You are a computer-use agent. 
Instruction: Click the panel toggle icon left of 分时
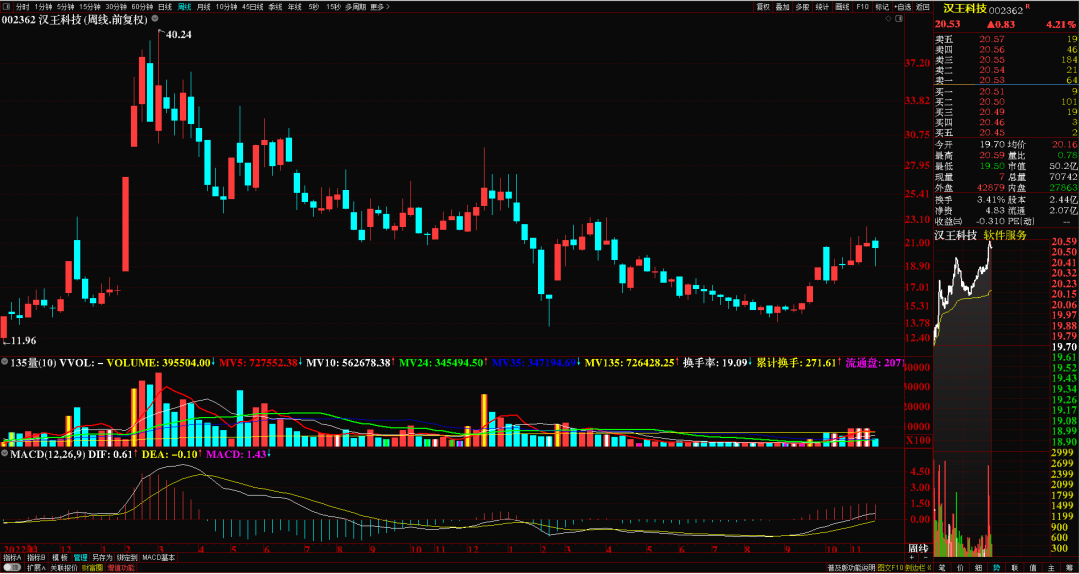(x=6, y=6)
